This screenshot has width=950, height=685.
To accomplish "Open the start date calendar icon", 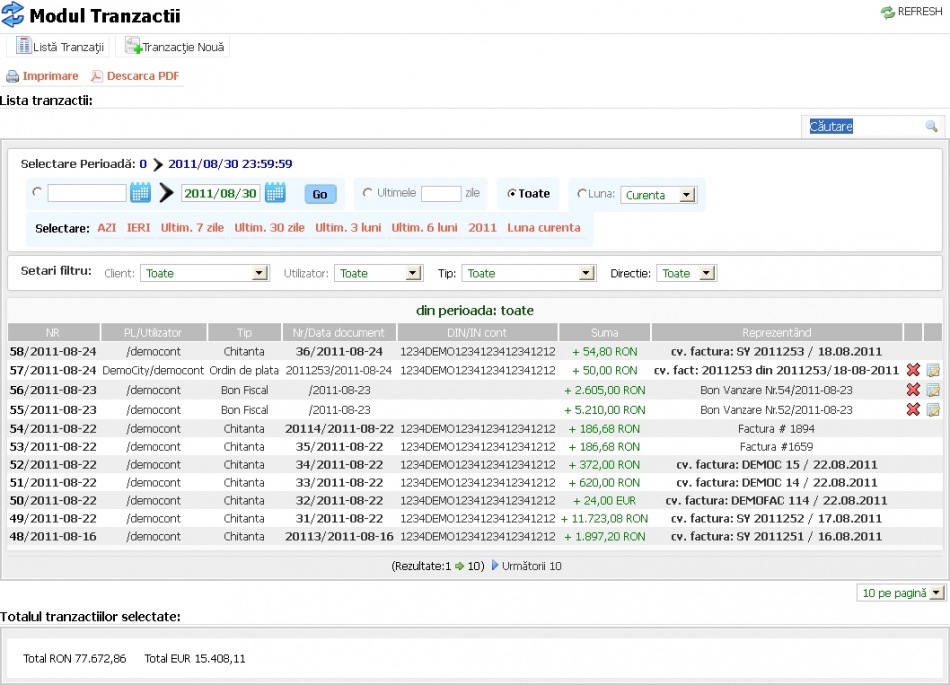I will [x=141, y=193].
